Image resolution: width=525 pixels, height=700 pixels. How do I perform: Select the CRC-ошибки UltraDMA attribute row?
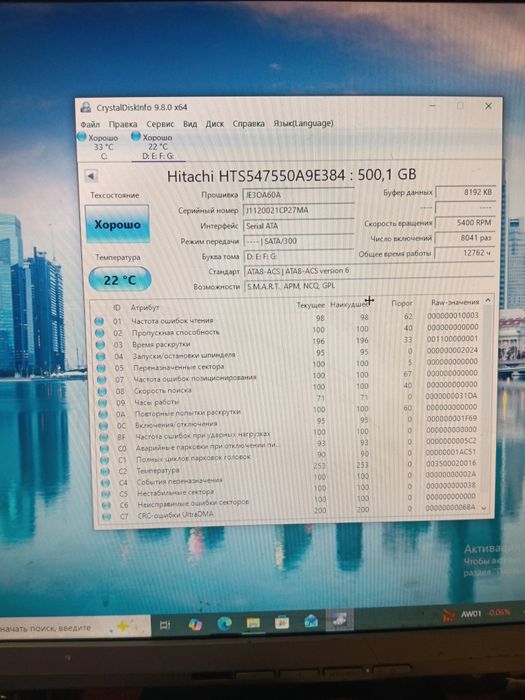click(x=290, y=512)
